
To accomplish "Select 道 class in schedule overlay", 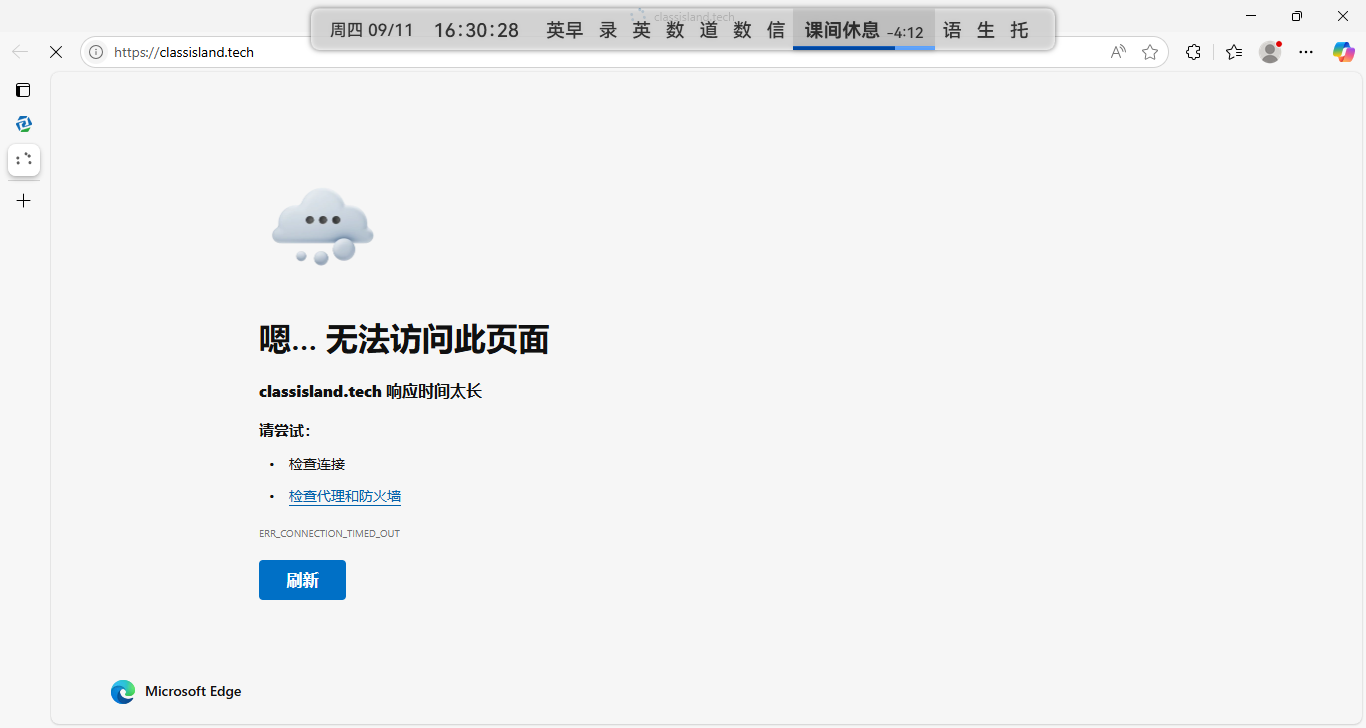I will [x=709, y=30].
